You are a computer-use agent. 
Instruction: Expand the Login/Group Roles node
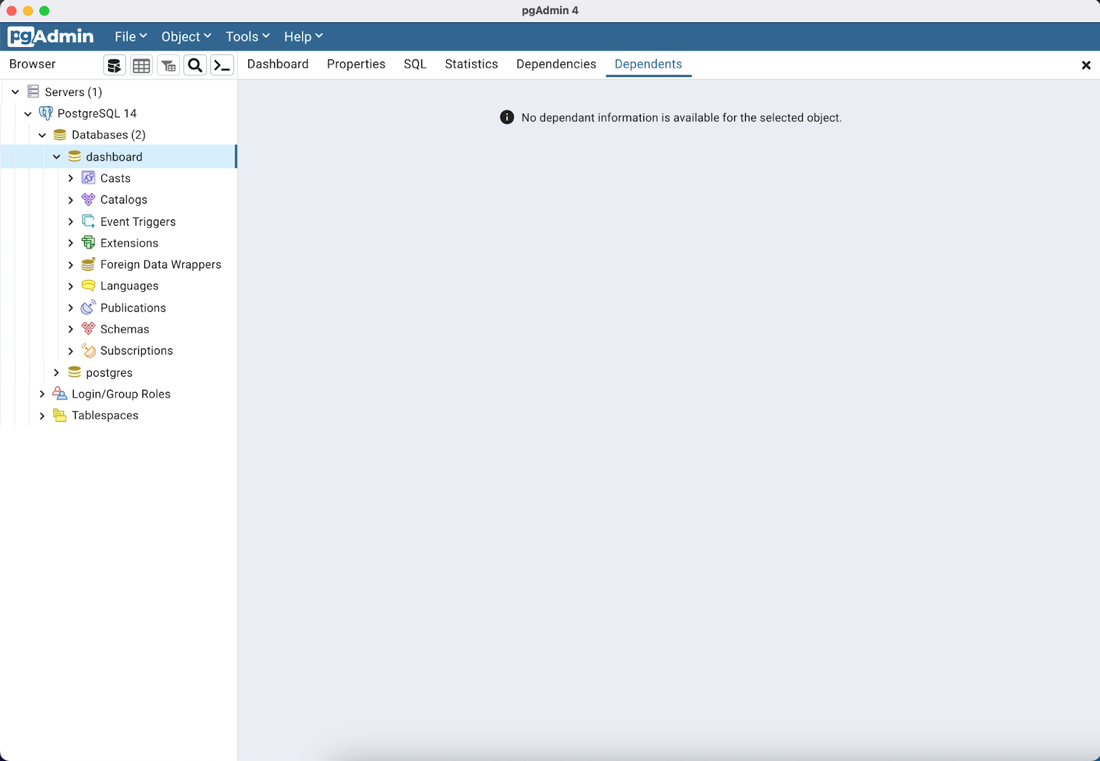[x=42, y=394]
